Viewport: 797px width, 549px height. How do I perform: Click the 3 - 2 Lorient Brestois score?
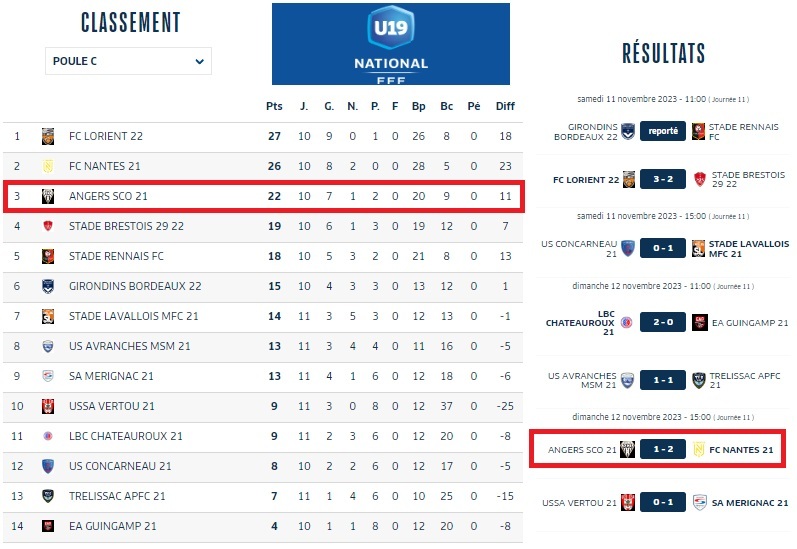tap(663, 179)
